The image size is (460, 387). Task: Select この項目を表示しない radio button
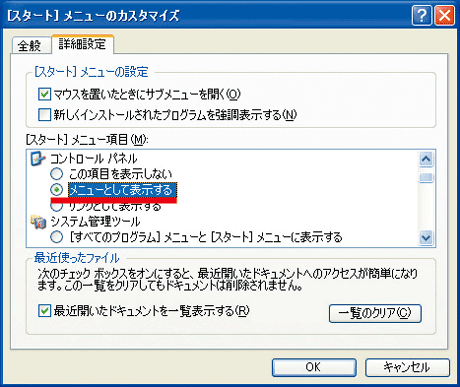pos(57,174)
